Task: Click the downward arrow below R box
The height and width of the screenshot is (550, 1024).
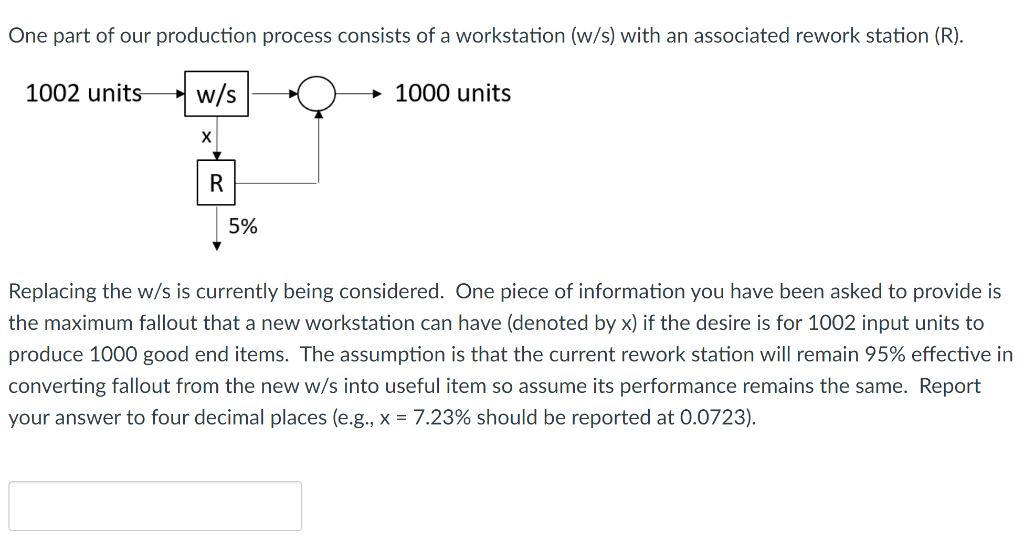Action: pos(217,228)
